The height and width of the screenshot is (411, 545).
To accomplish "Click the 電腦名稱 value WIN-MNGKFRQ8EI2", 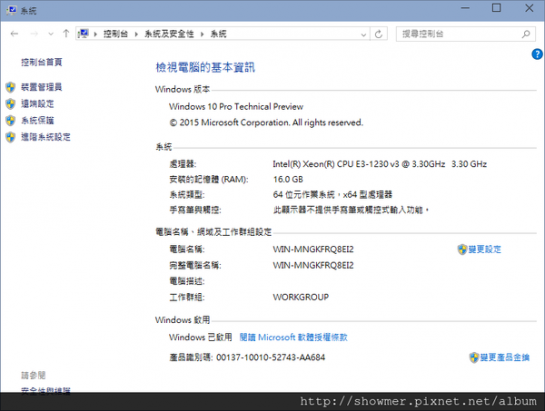I will [313, 249].
